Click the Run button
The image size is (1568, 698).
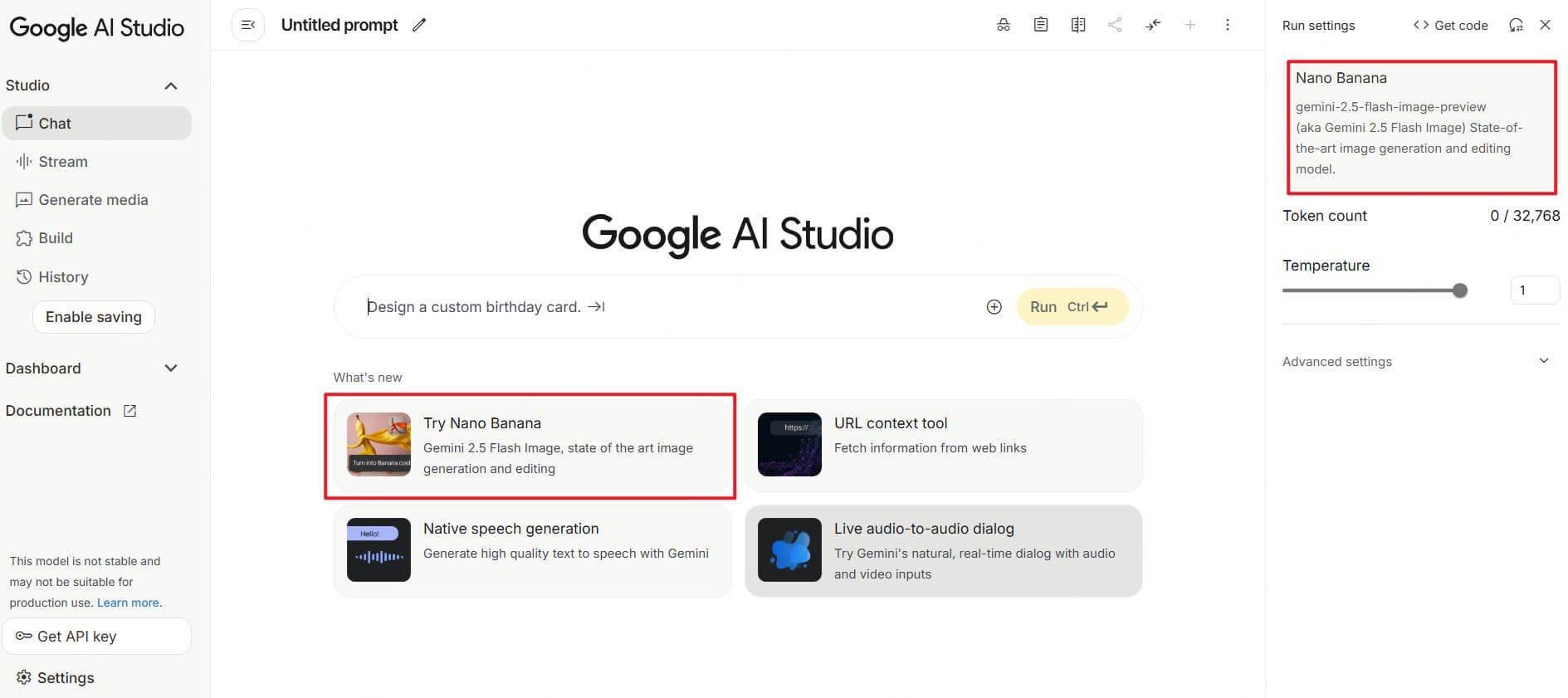point(1072,307)
